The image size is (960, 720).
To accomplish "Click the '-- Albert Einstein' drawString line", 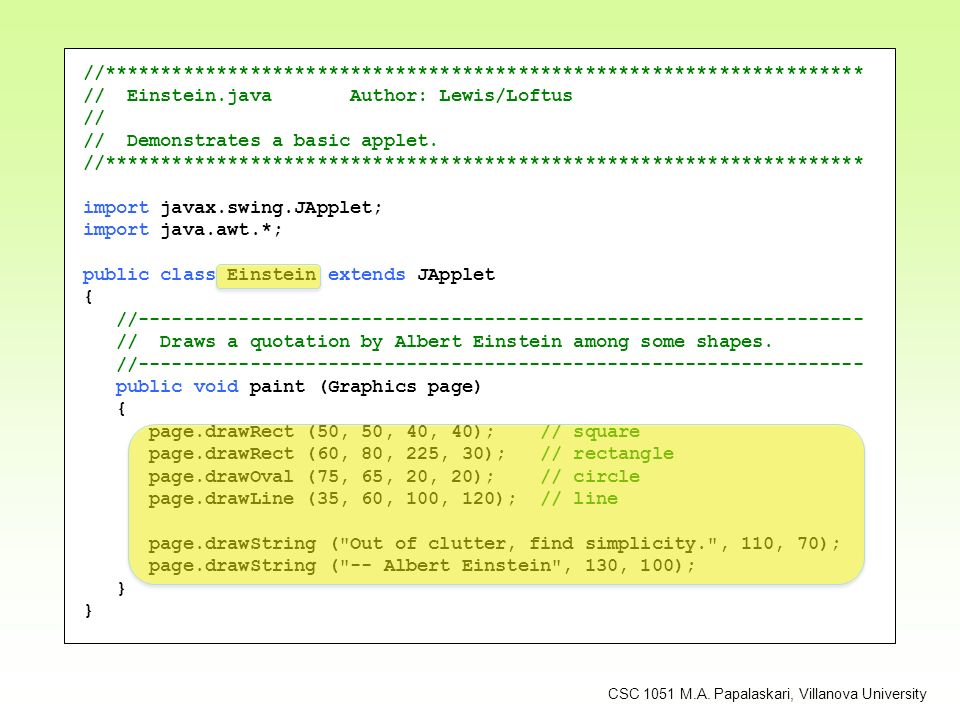I will coord(421,565).
